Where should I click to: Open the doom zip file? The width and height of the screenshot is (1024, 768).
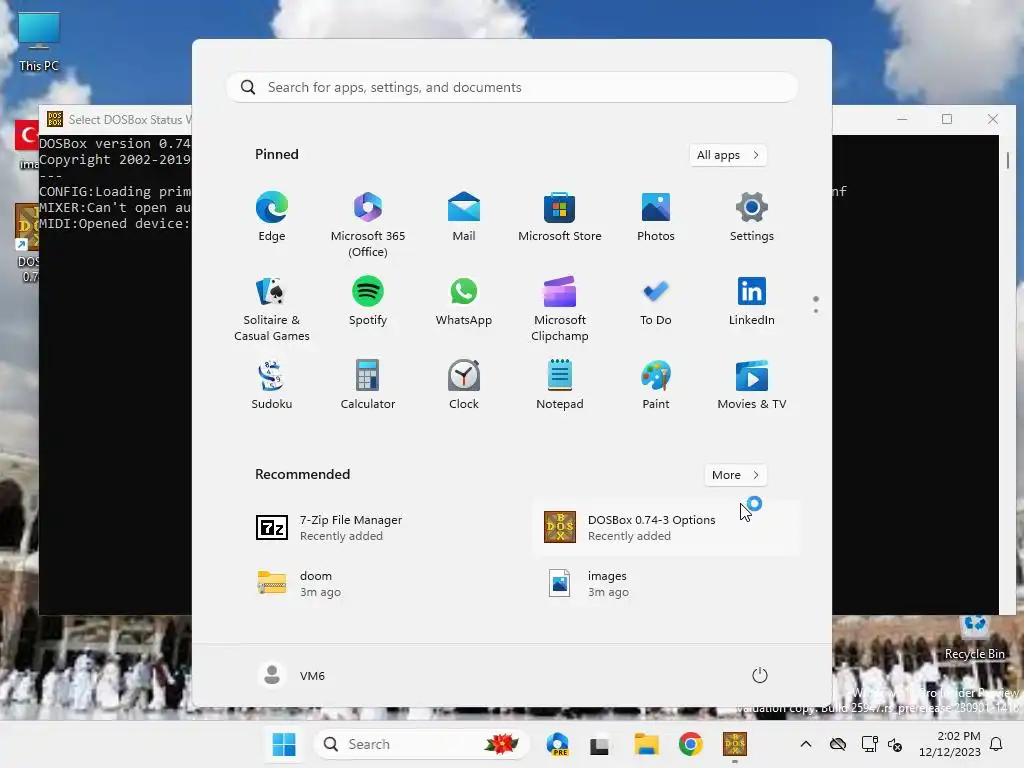[x=377, y=584]
